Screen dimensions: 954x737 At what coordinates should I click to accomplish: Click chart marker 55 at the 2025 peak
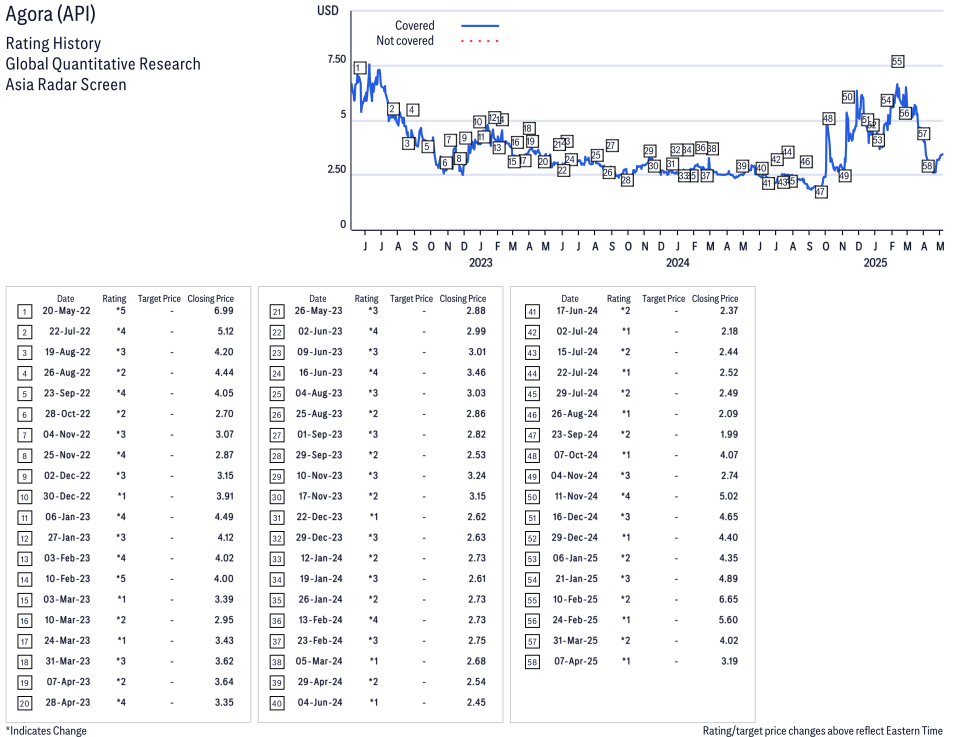click(897, 61)
